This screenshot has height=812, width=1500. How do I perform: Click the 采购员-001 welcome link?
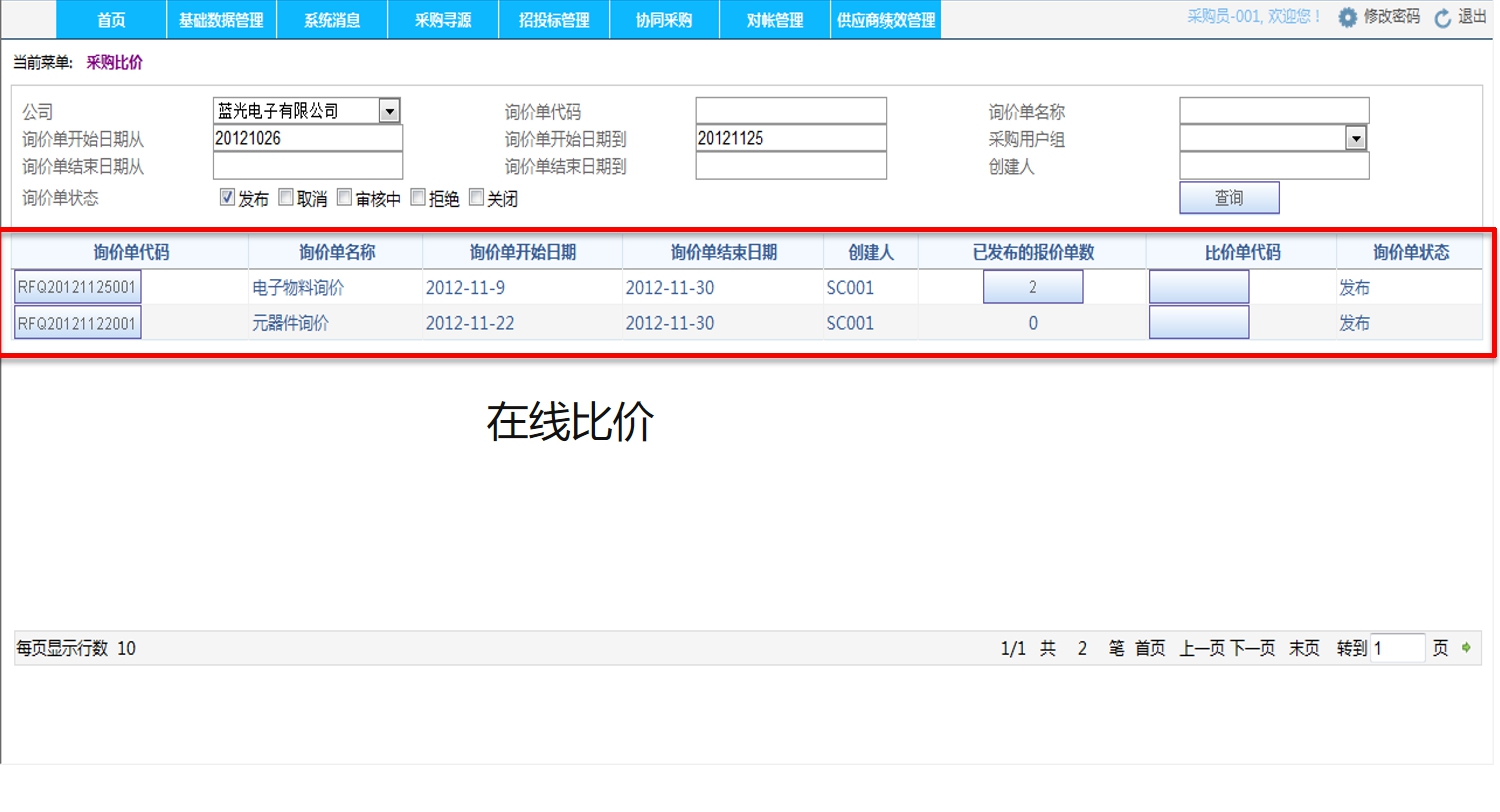tap(1254, 17)
